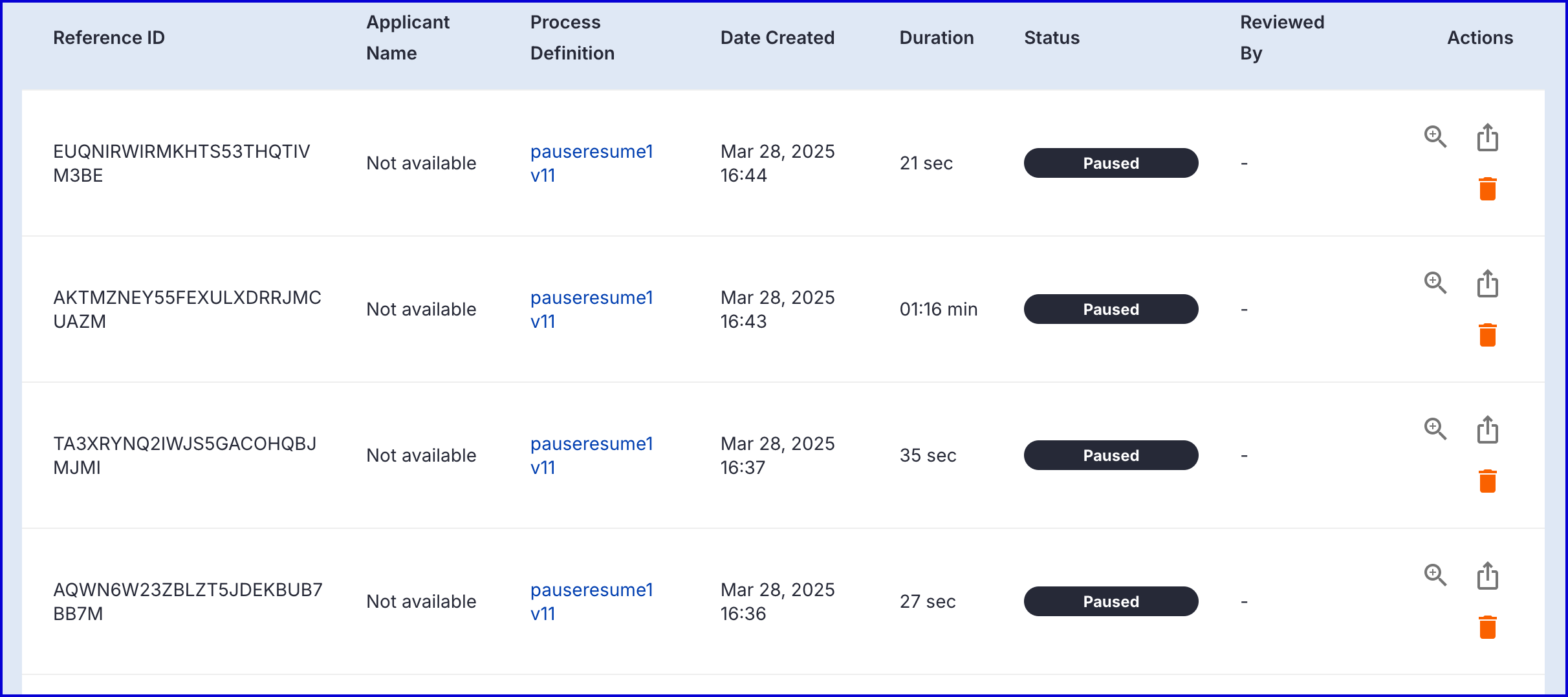
Task: View details for the AQWN6W23ZBLZT5JDEKBUB7BB7M record
Action: pyautogui.click(x=1435, y=575)
